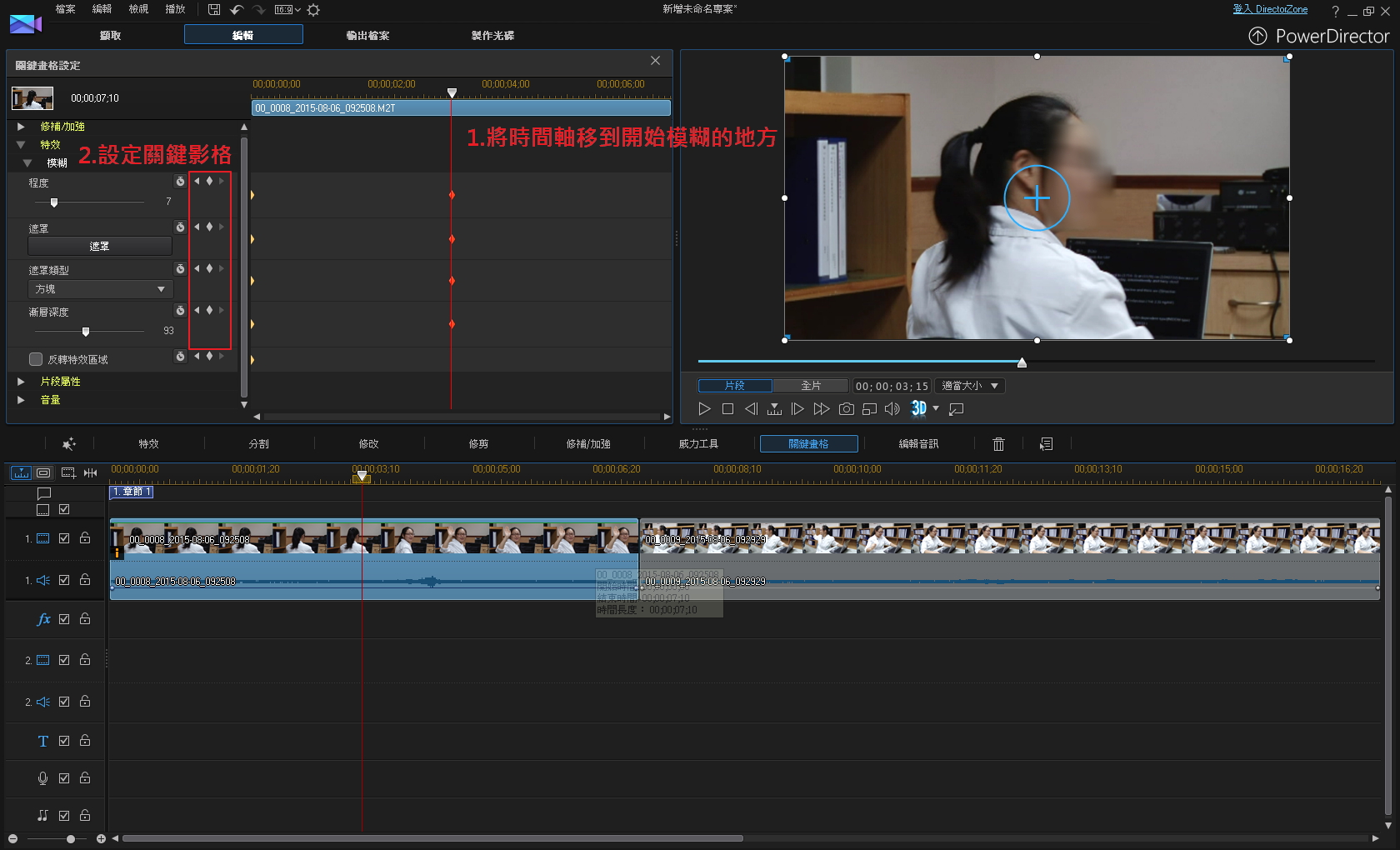Open the 檔案 menu
This screenshot has width=1400, height=850.
pyautogui.click(x=65, y=9)
